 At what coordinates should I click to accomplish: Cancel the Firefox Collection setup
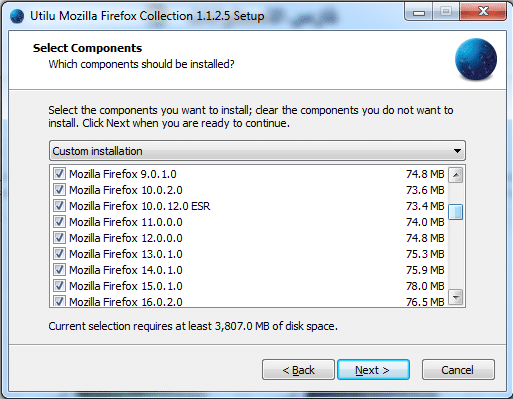458,370
